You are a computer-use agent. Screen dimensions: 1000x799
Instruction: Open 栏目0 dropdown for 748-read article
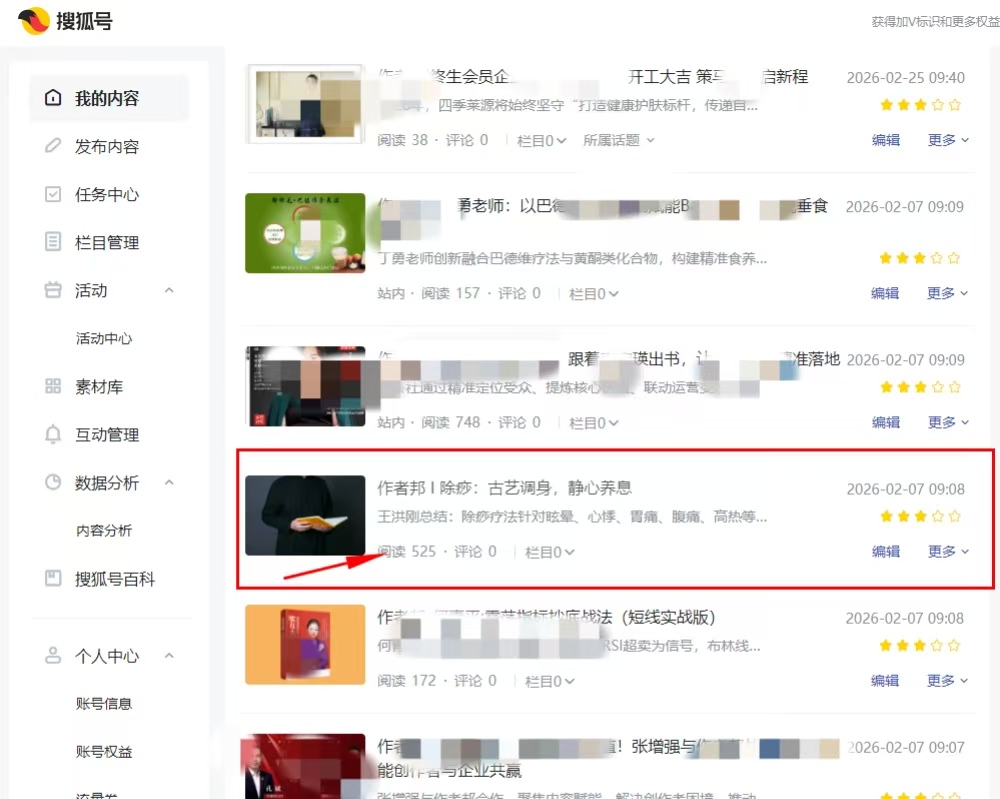593,423
